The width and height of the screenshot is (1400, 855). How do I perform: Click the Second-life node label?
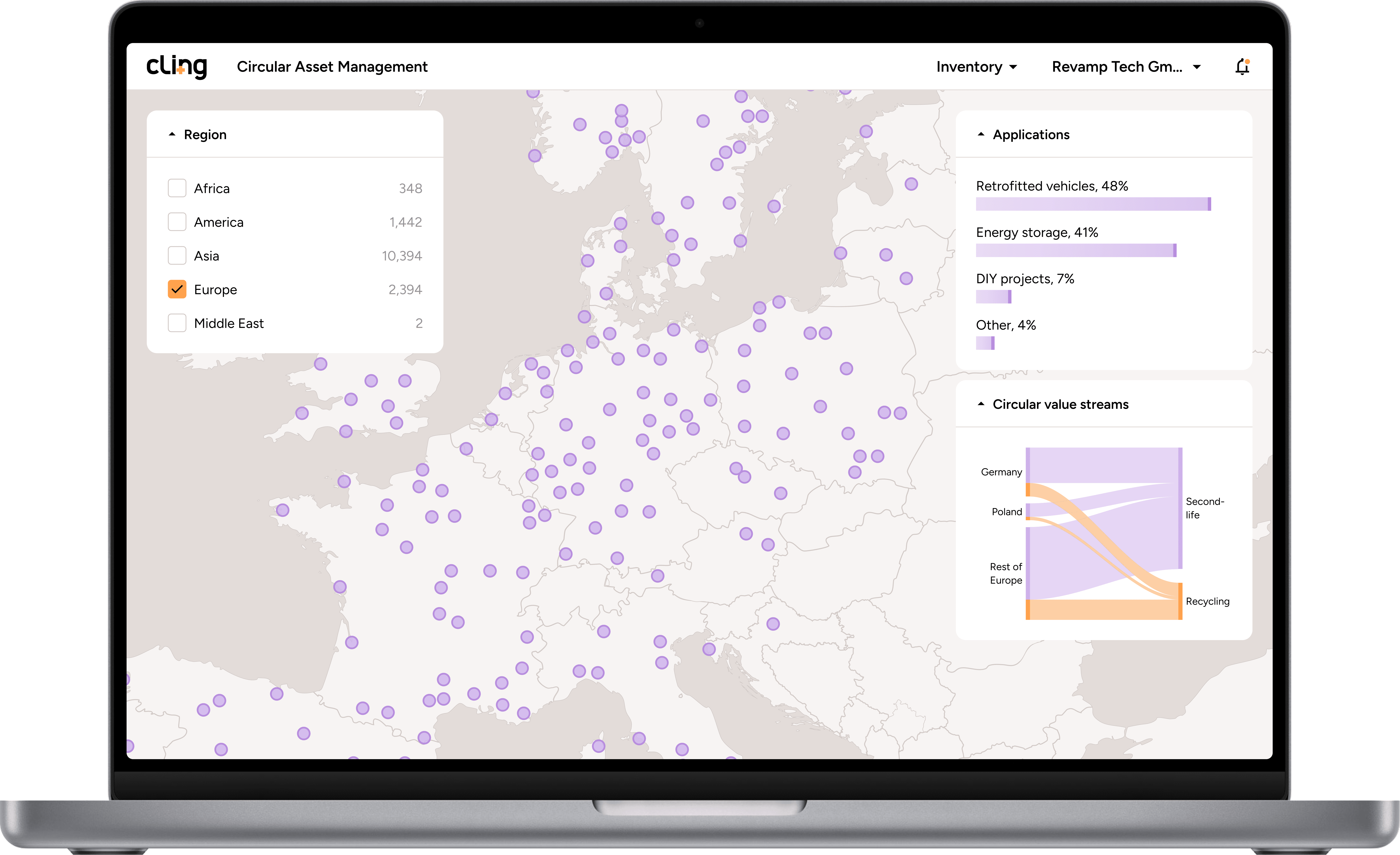(1205, 508)
